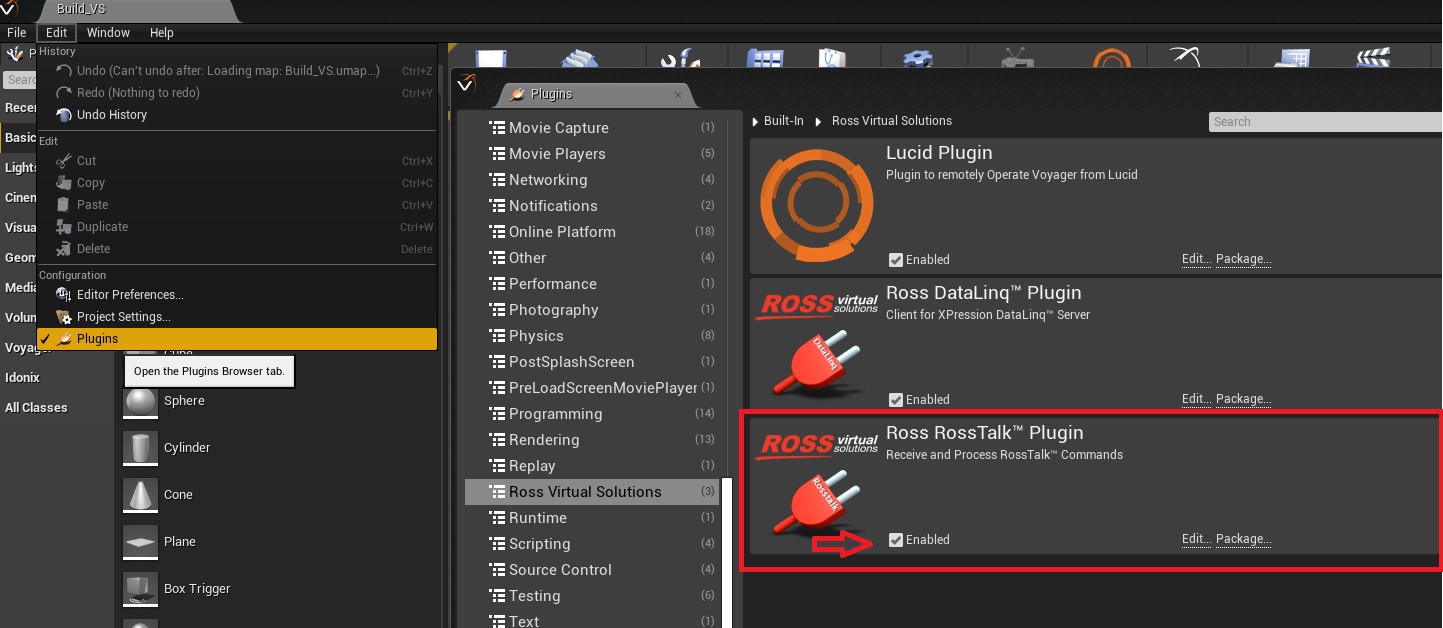Click the Plane shape icon
1443x628 pixels.
[140, 542]
